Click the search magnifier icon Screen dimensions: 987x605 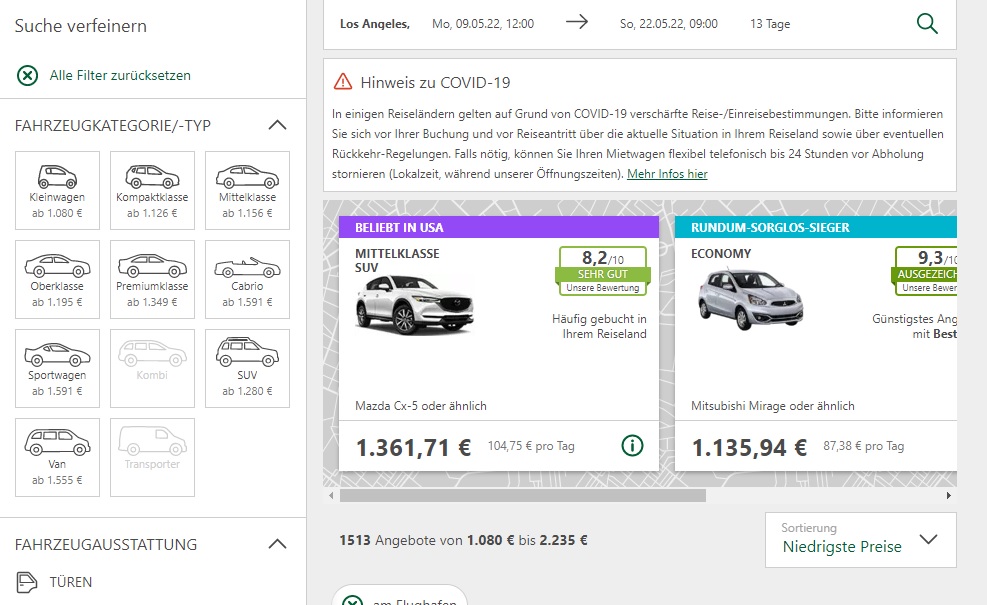point(927,24)
